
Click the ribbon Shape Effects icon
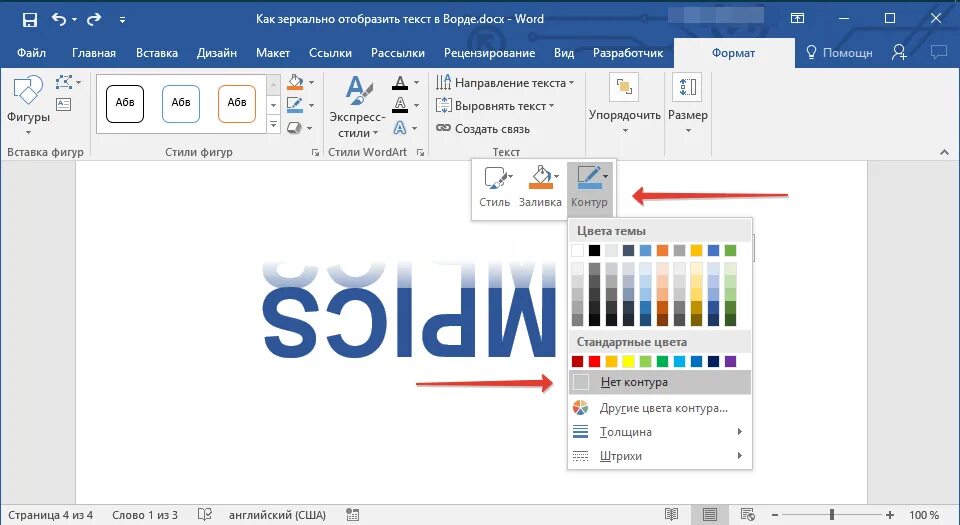pyautogui.click(x=295, y=127)
